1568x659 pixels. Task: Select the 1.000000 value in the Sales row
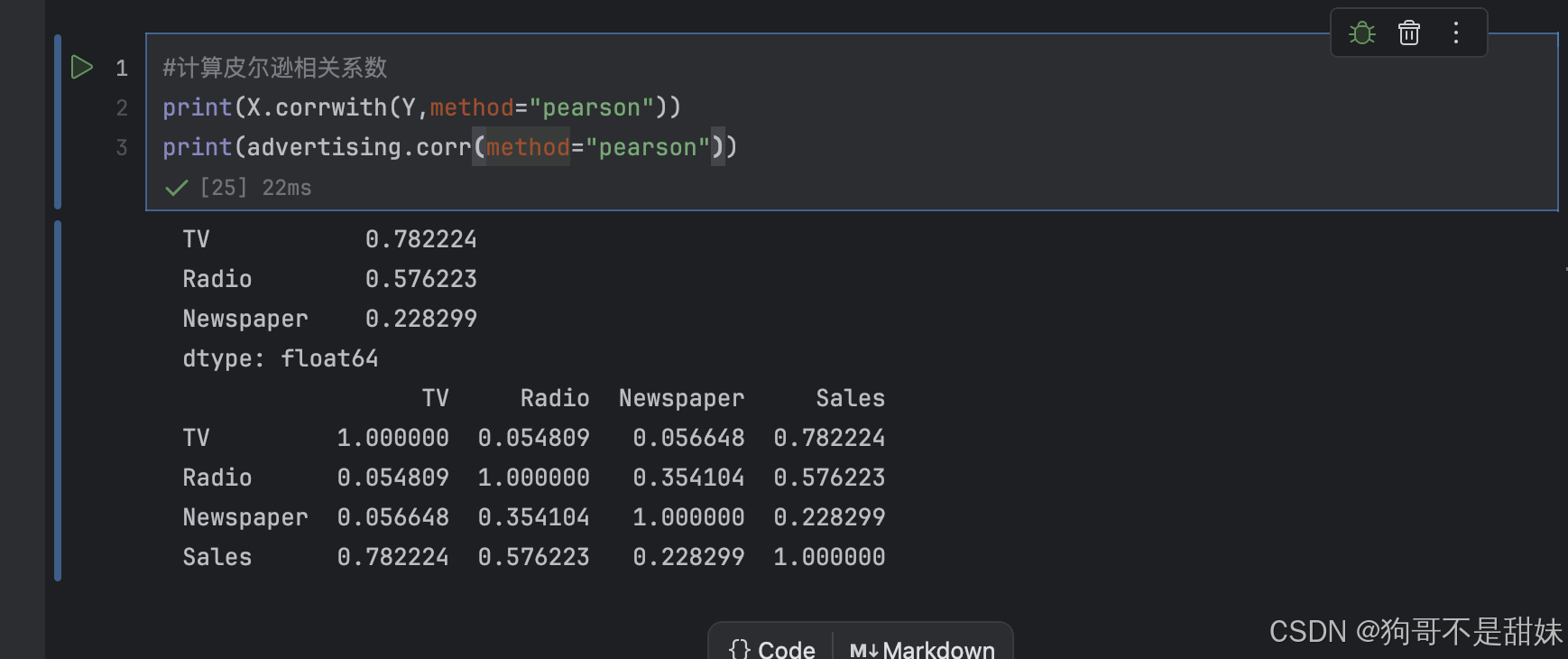click(x=829, y=557)
